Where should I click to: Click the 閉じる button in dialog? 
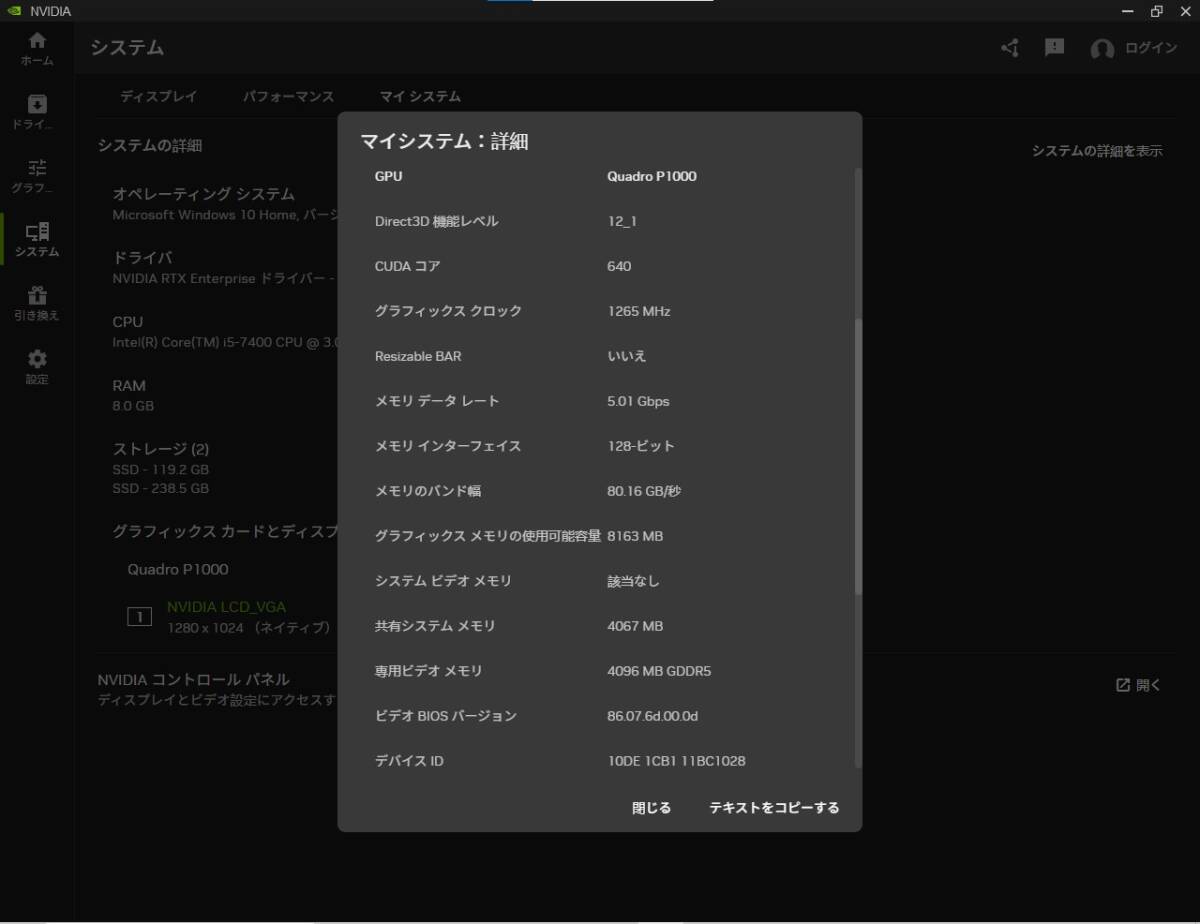pyautogui.click(x=652, y=808)
